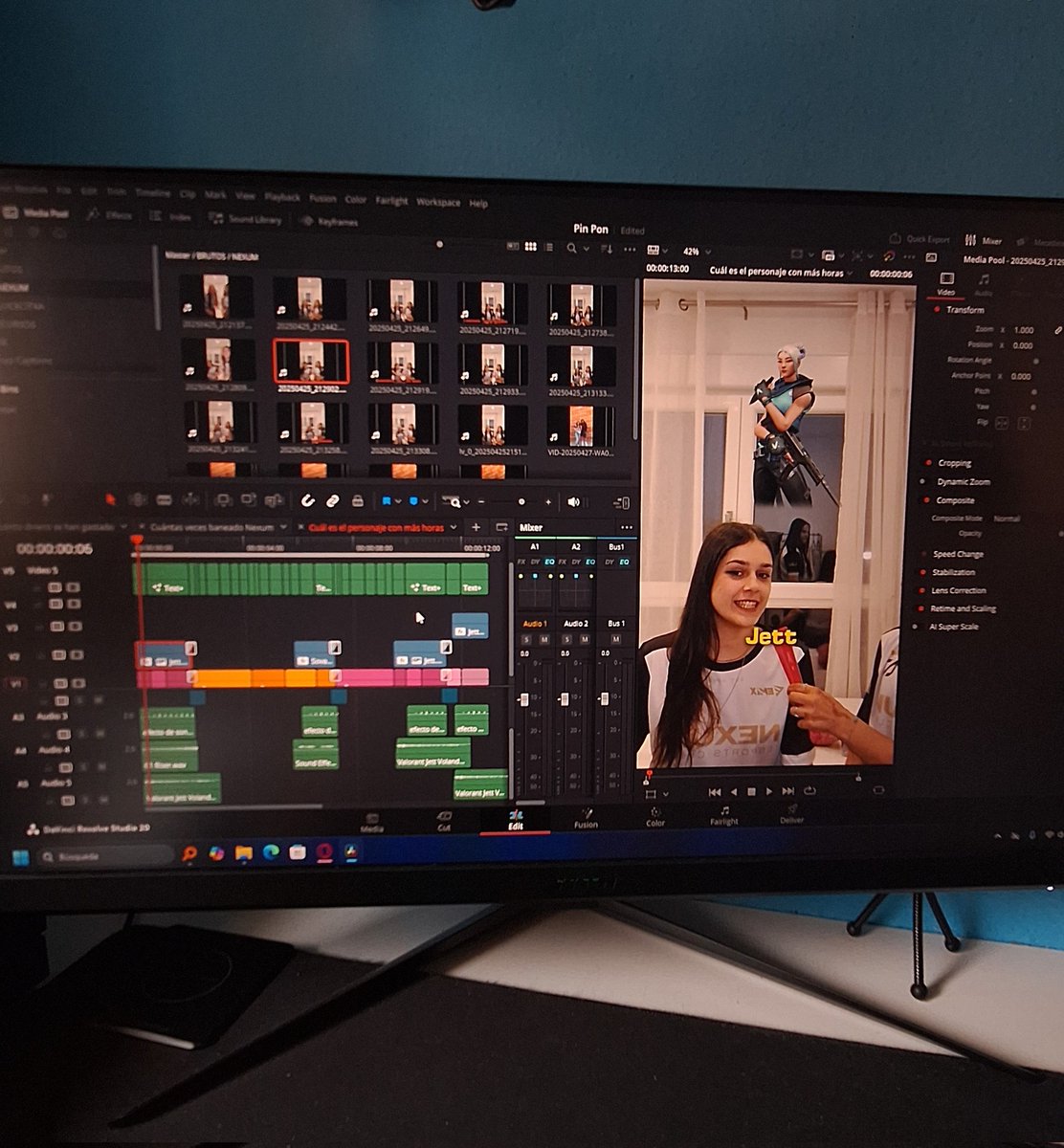
Task: Open the Fusion menu in menu bar
Action: tap(322, 198)
